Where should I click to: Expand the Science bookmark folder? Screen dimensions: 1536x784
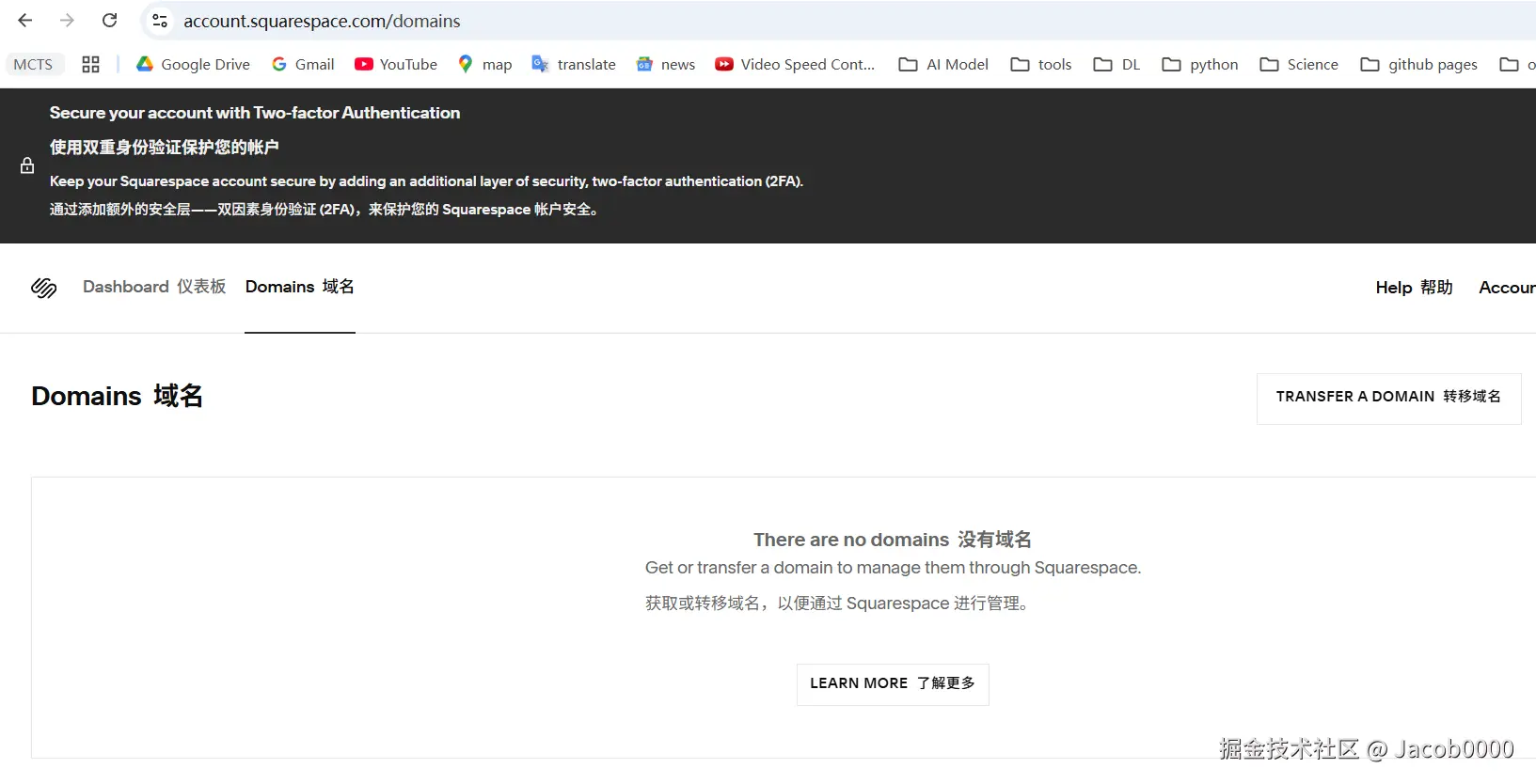point(1299,64)
